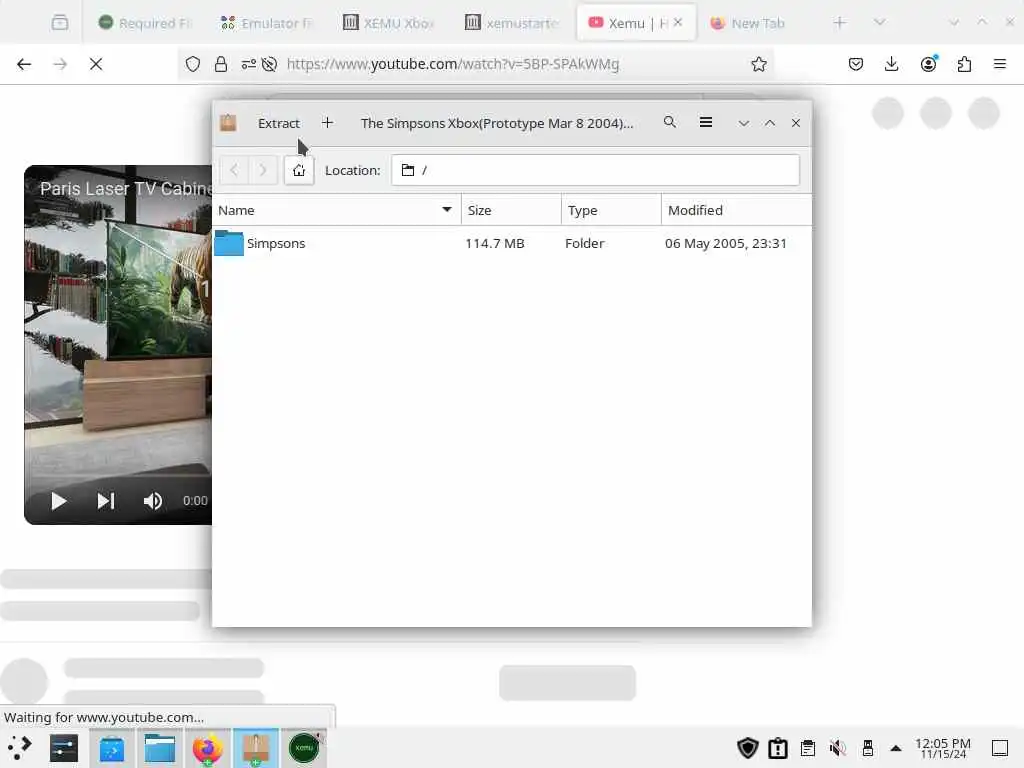Click the archive app icon in title bar
The width and height of the screenshot is (1024, 768).
point(228,123)
